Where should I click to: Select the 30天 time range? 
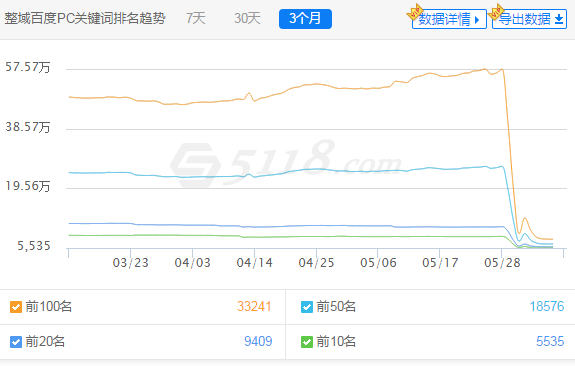tap(247, 18)
